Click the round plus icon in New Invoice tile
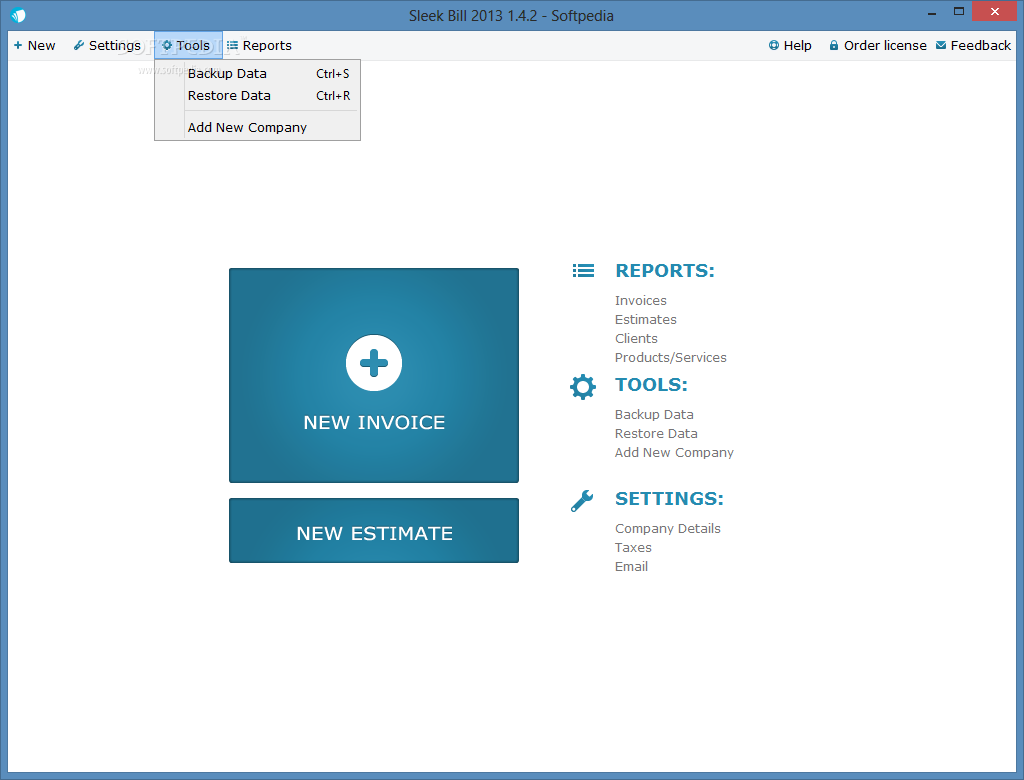Image resolution: width=1024 pixels, height=780 pixels. tap(374, 363)
